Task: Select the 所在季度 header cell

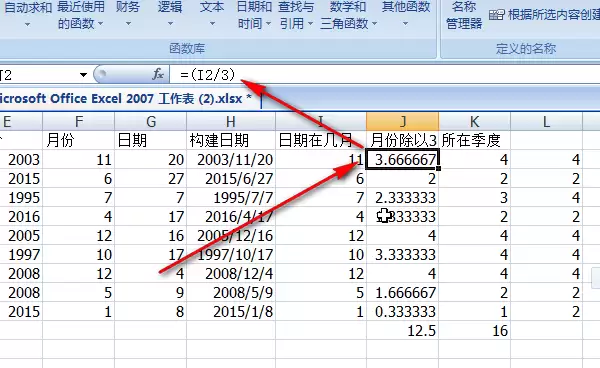Action: point(474,140)
